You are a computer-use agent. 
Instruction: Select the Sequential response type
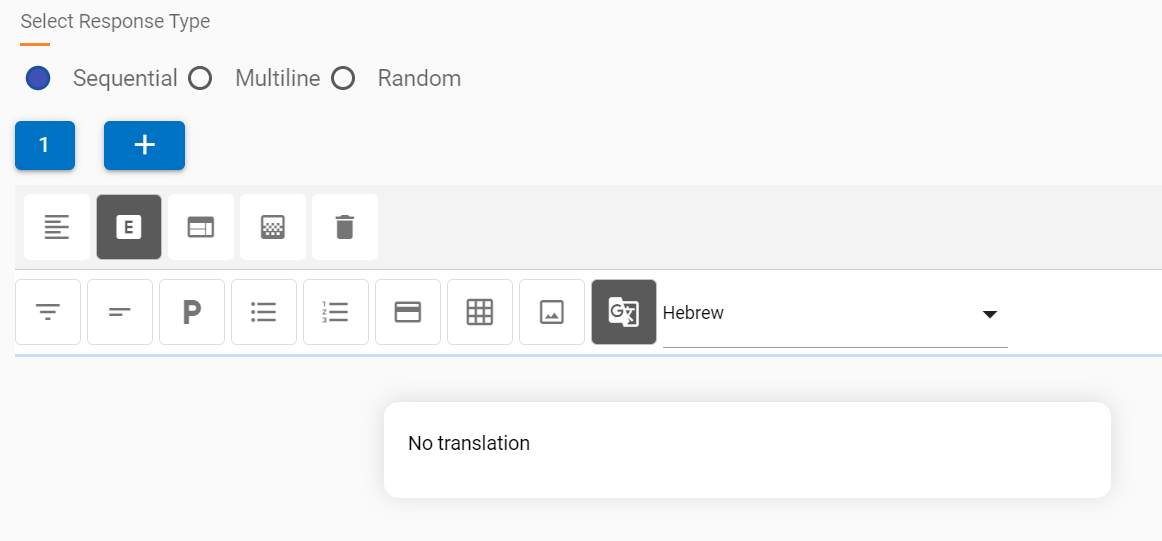coord(39,78)
